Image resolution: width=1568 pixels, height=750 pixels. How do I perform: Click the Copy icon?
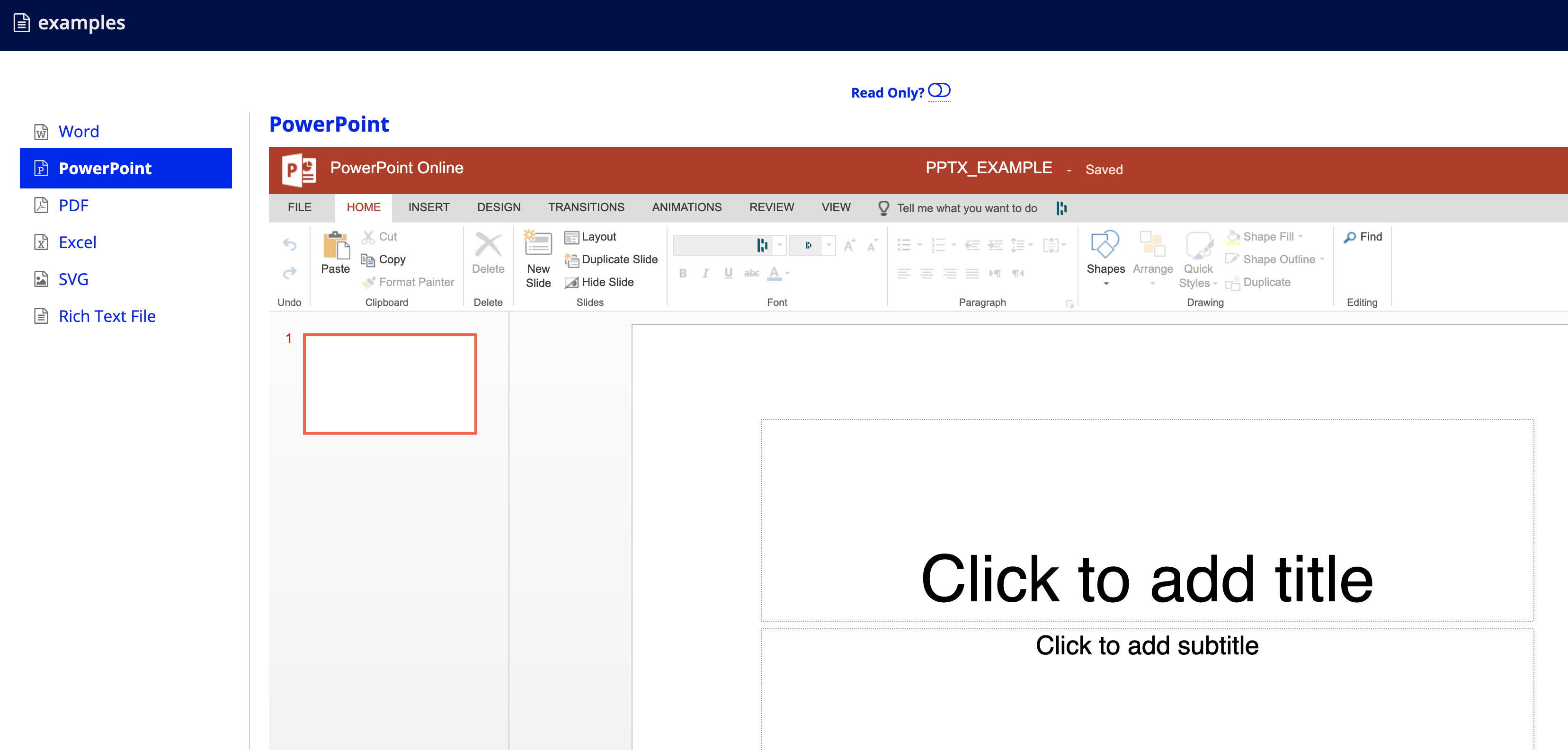(x=368, y=260)
